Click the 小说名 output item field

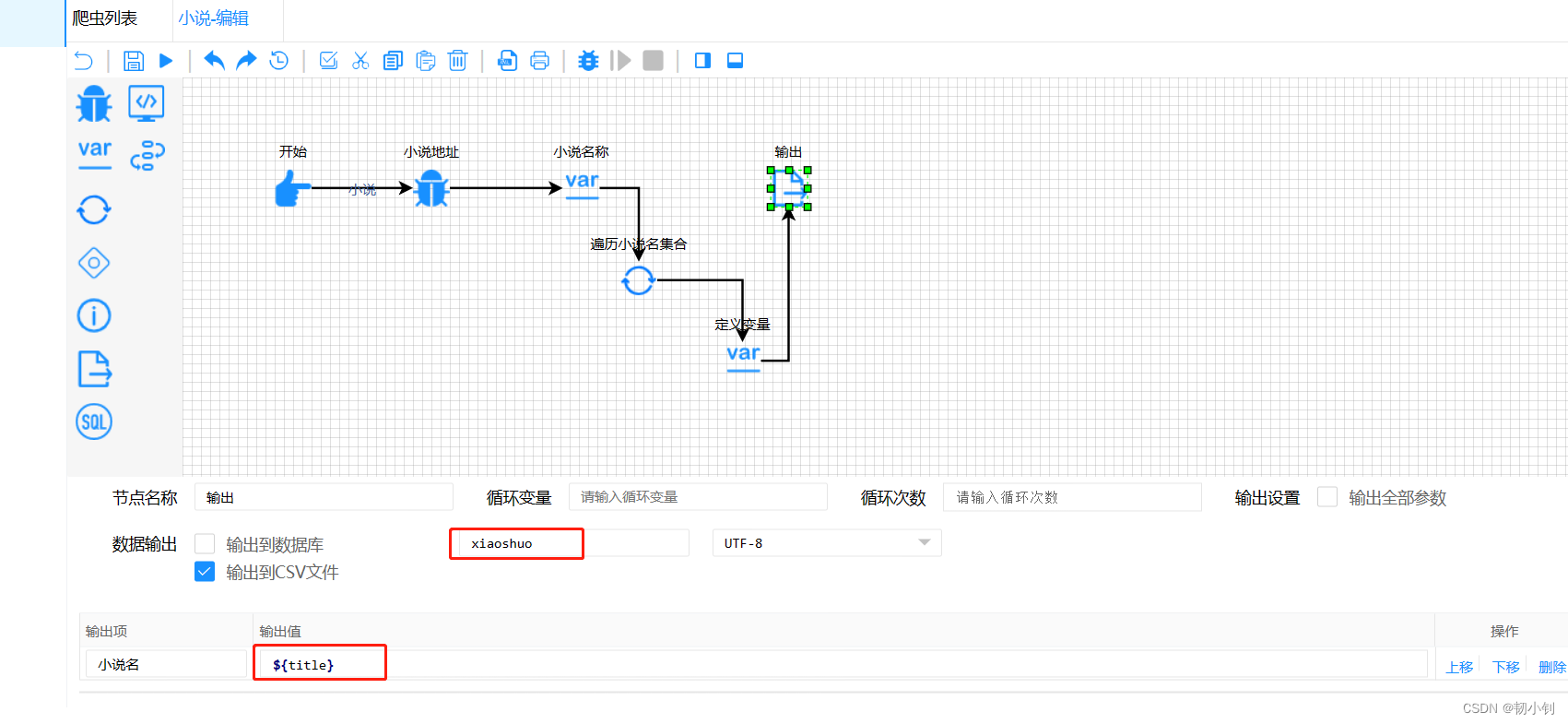[166, 664]
